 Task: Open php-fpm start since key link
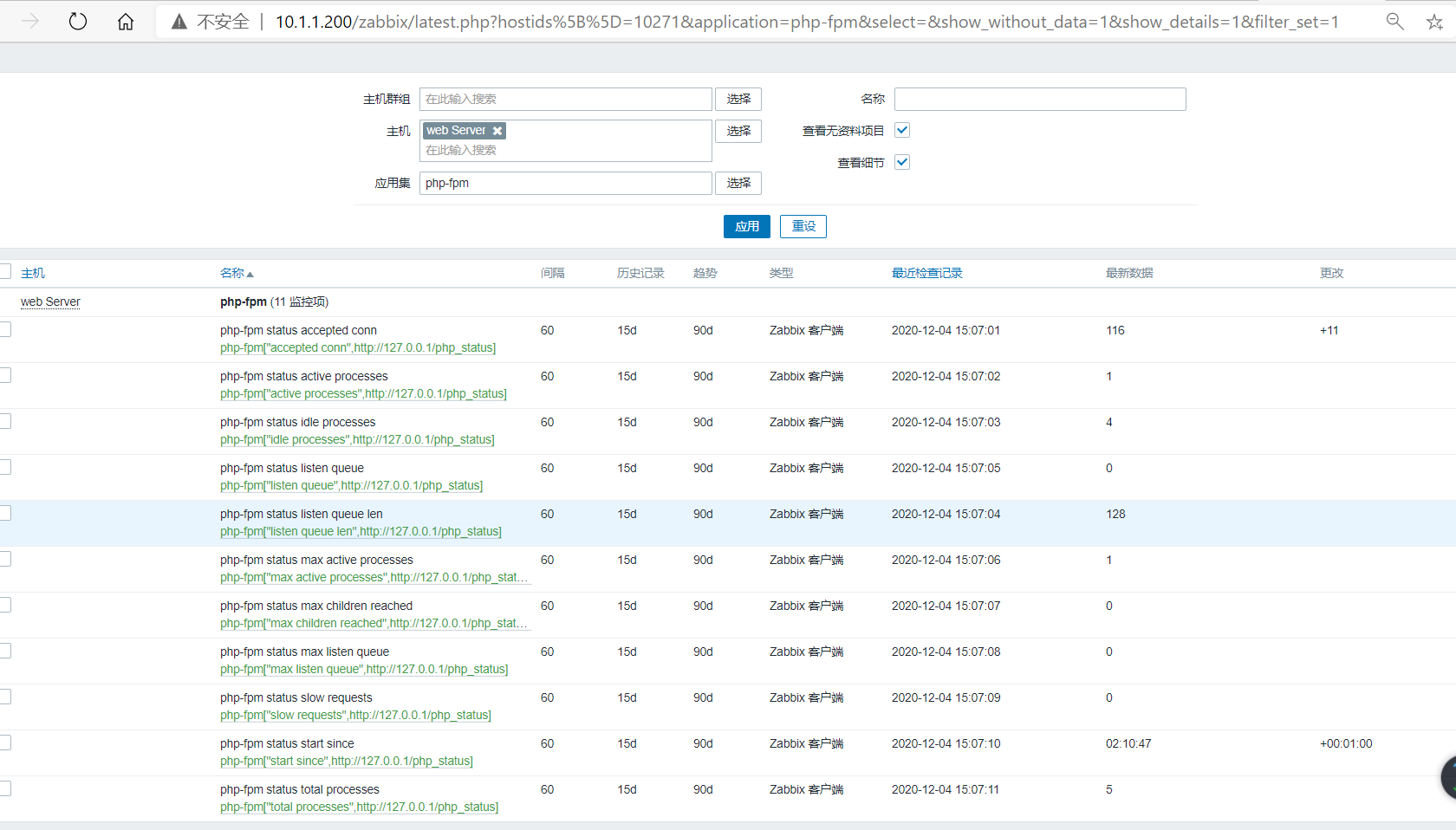[347, 761]
